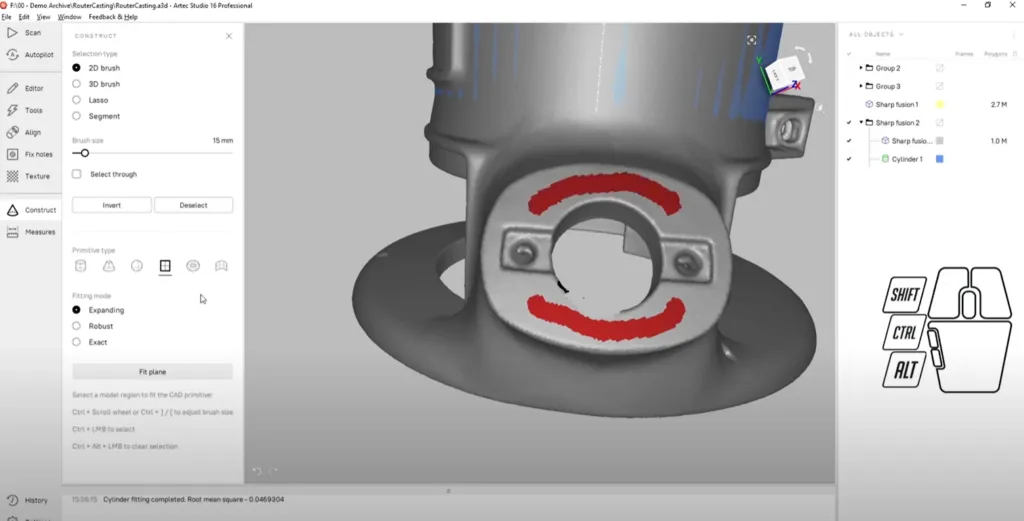
Task: Click the redo arrow at the viewport bottom
Action: [x=274, y=471]
